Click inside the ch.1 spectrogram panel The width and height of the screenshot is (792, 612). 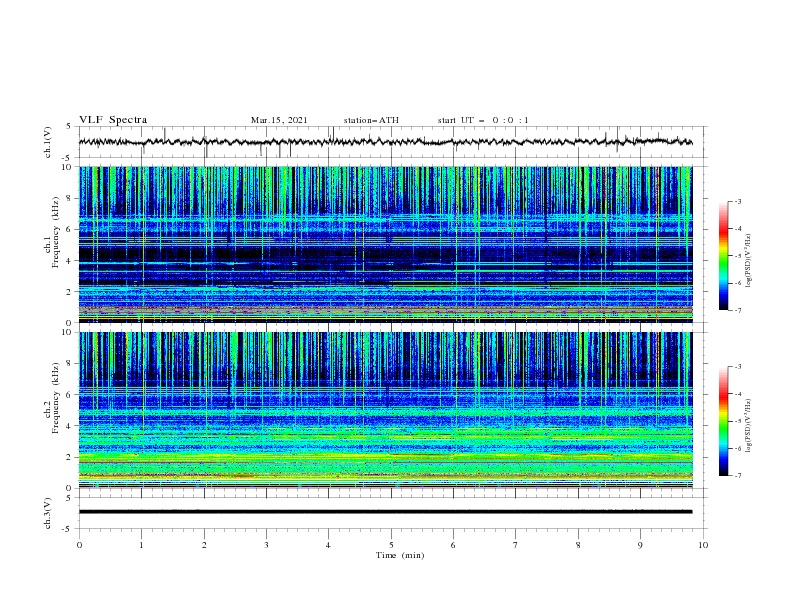[385, 244]
